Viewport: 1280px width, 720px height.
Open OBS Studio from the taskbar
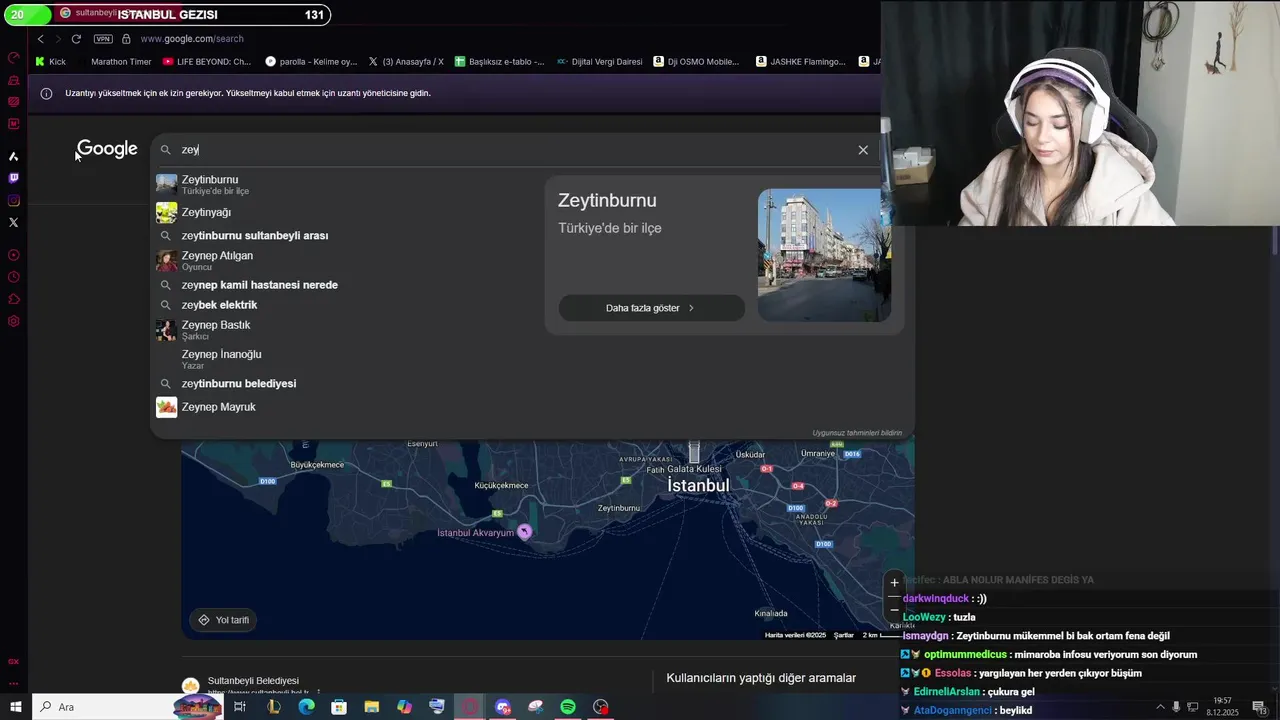pyautogui.click(x=601, y=707)
